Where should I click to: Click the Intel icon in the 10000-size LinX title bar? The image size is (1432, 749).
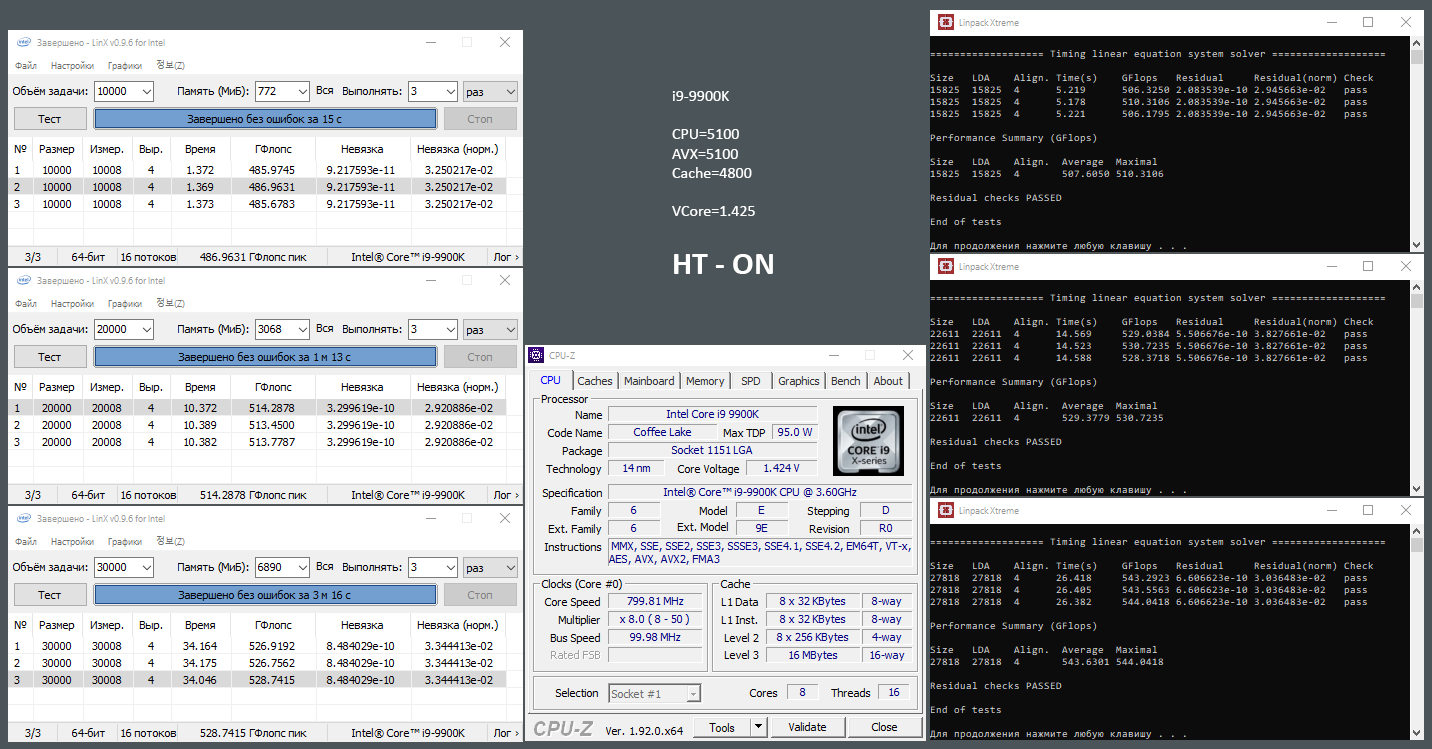[23, 42]
